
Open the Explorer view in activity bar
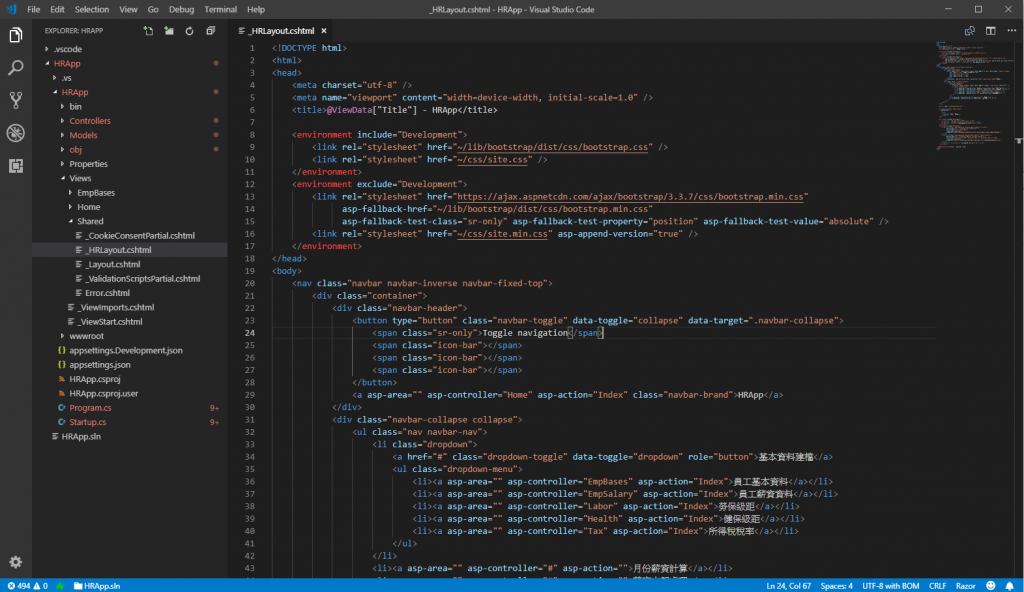pos(16,35)
